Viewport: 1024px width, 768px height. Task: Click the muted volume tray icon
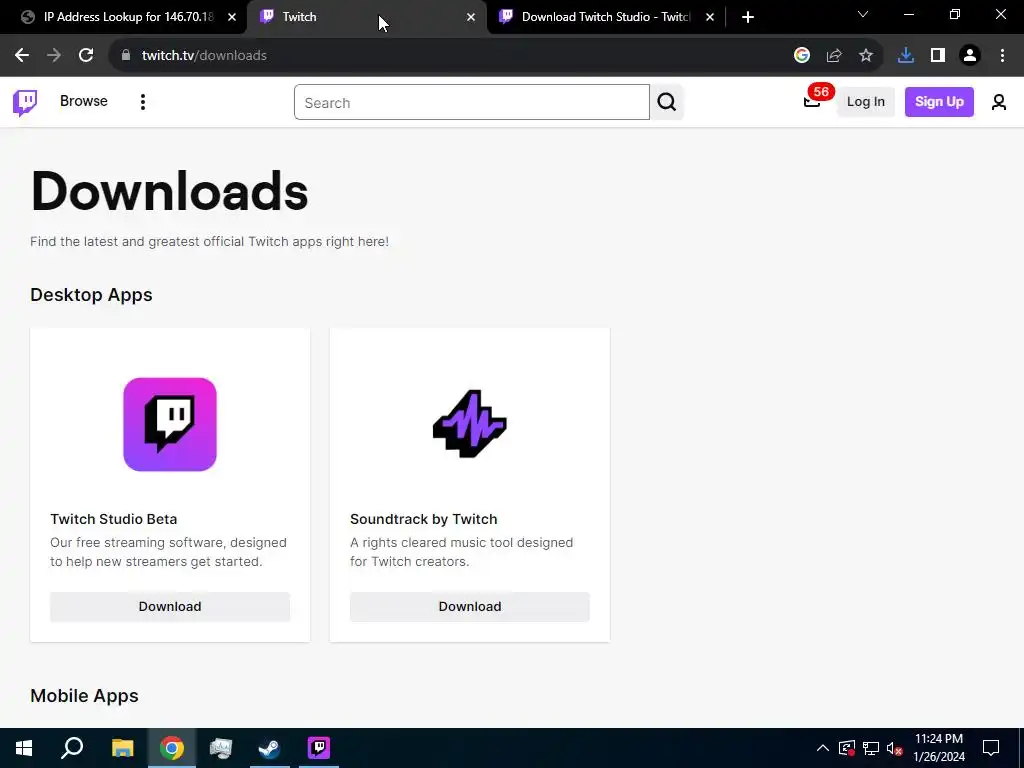(x=894, y=748)
